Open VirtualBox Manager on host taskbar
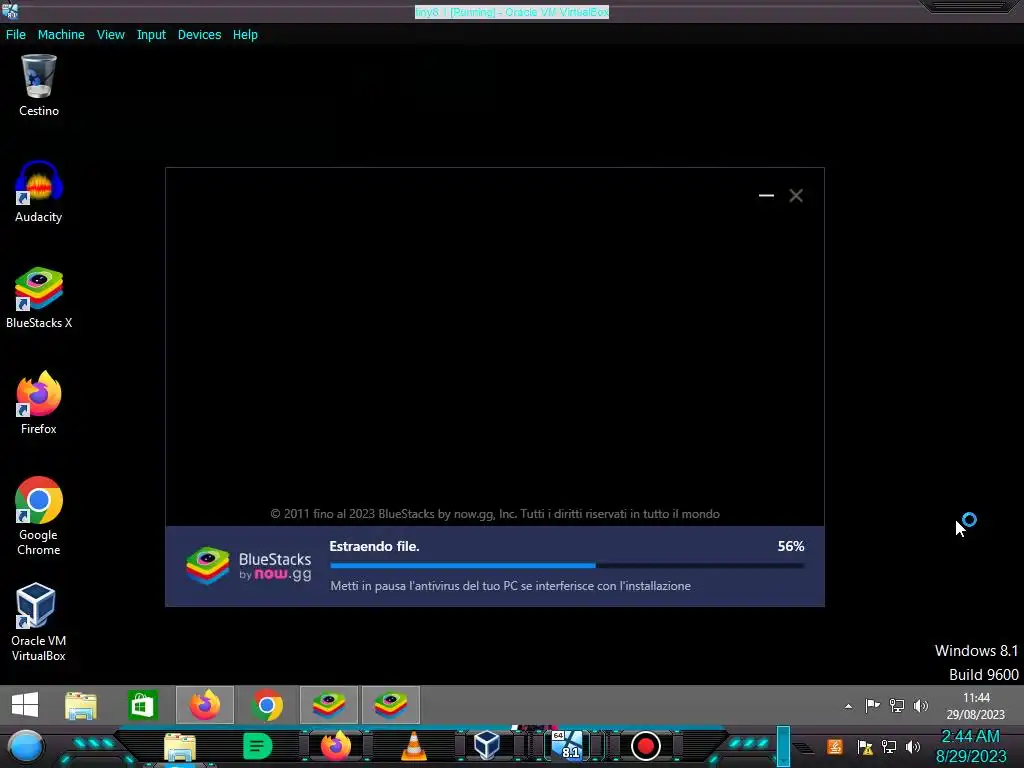The image size is (1024, 768). (x=487, y=746)
